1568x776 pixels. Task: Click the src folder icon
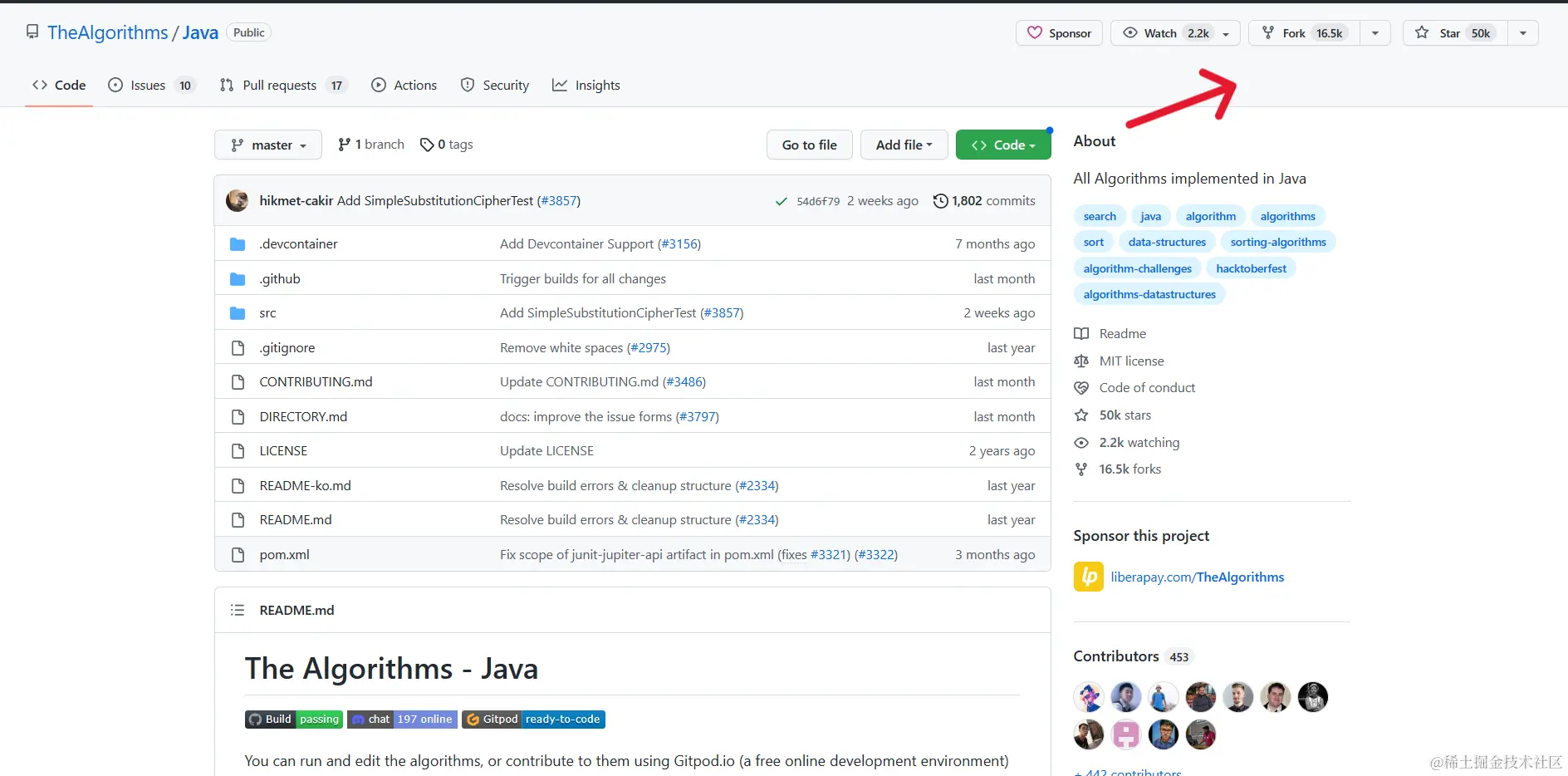[238, 313]
